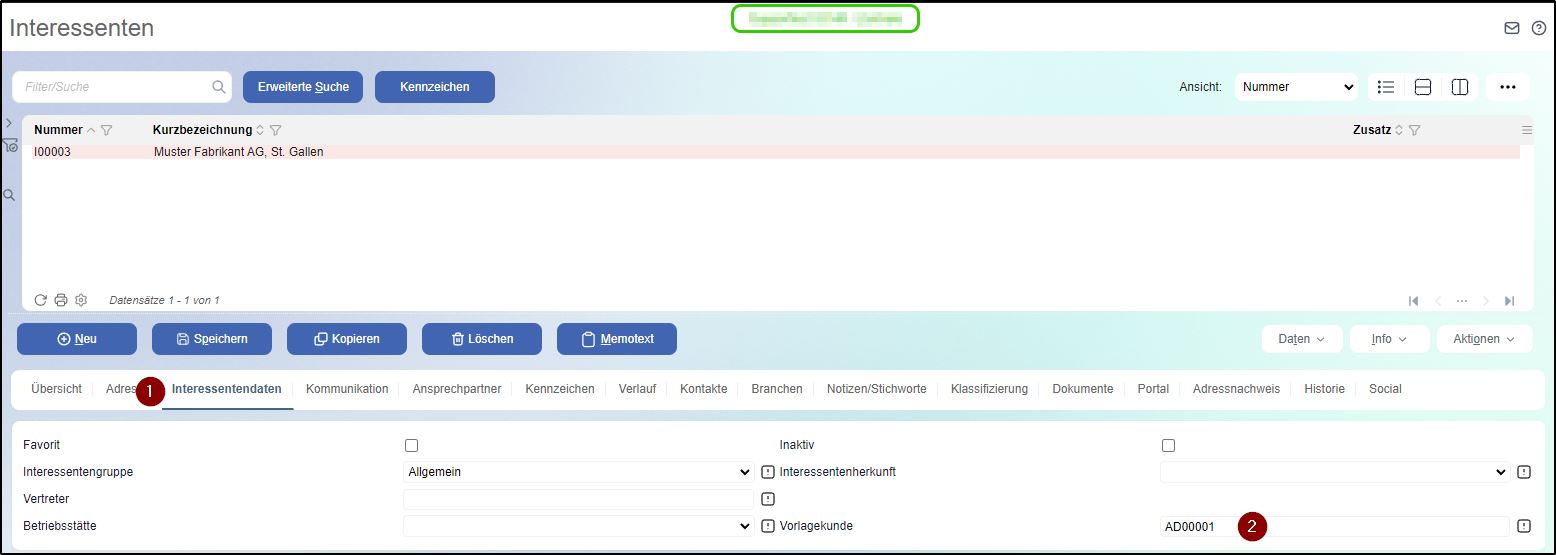
Task: Click the info icon next to Vertreter
Action: [768, 499]
